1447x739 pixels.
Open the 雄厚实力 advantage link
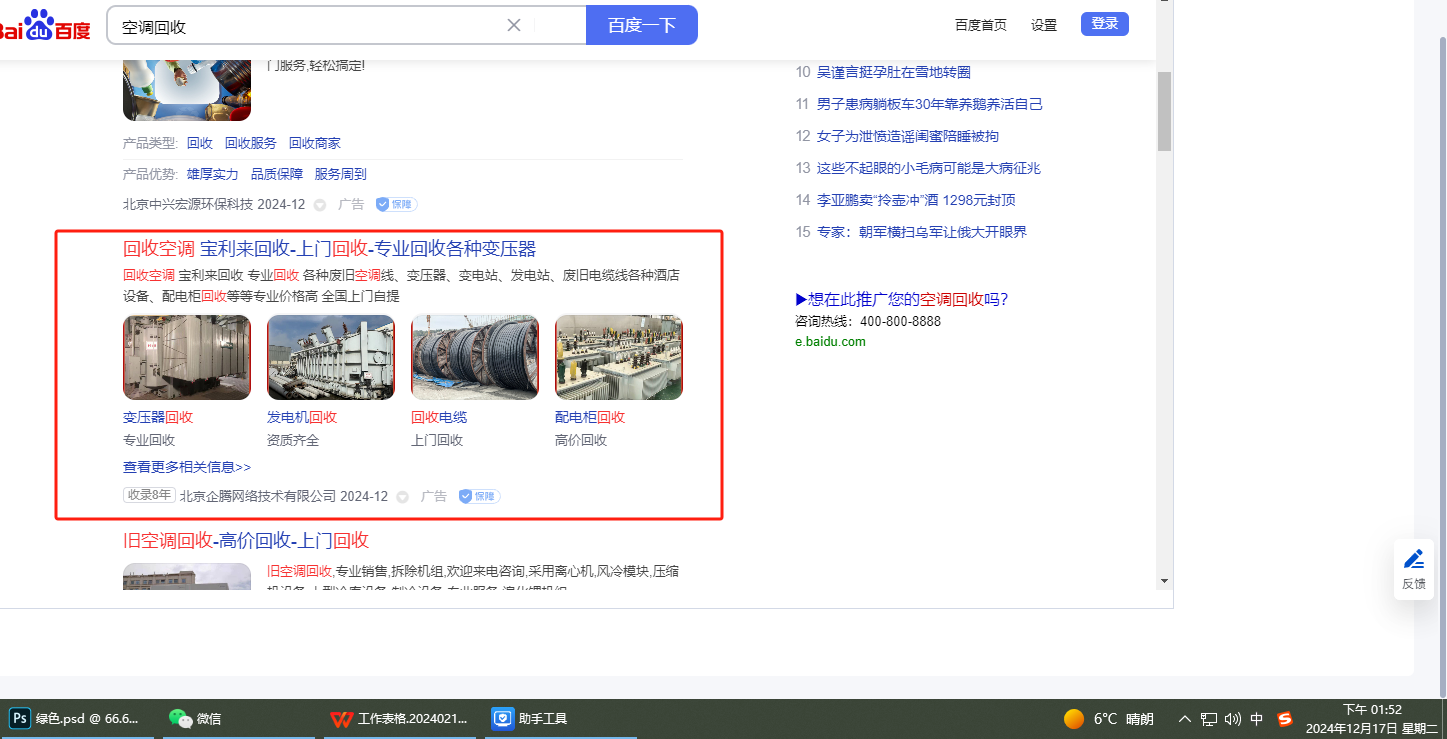213,174
